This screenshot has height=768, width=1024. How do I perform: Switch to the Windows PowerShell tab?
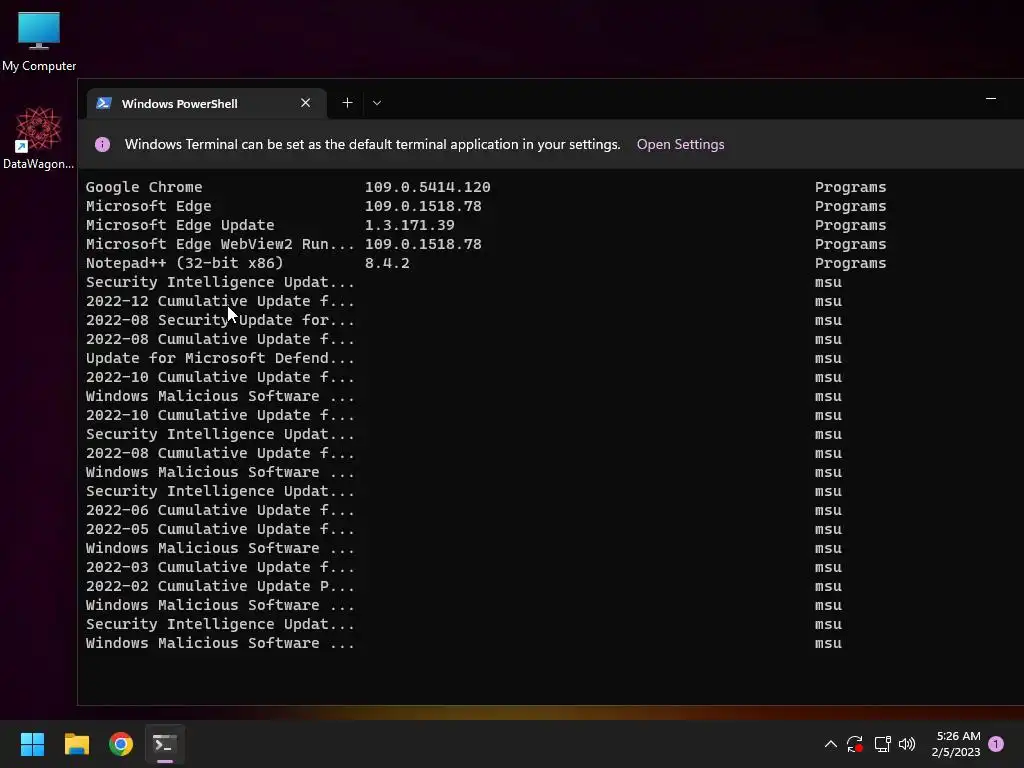pos(206,103)
